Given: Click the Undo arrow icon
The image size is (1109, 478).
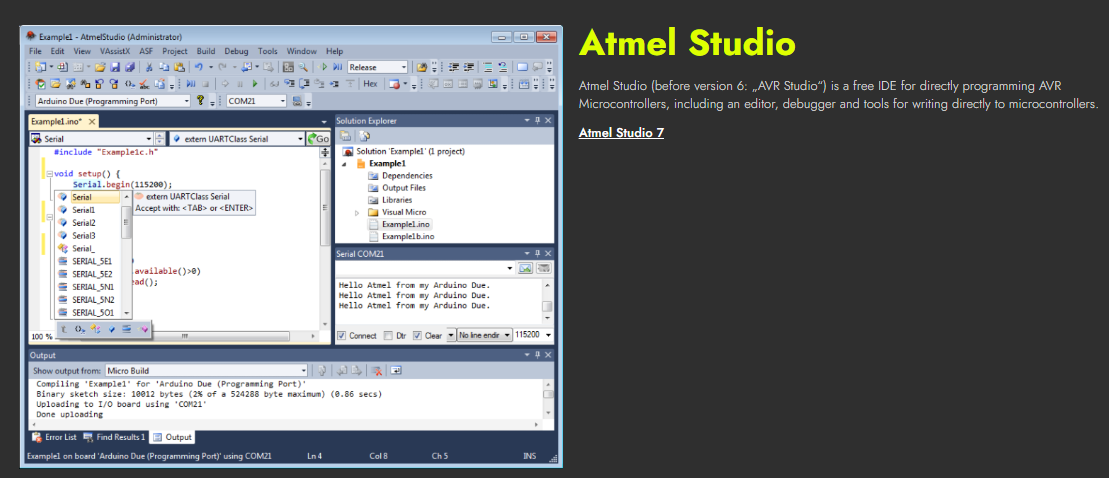Looking at the screenshot, I should [x=199, y=67].
